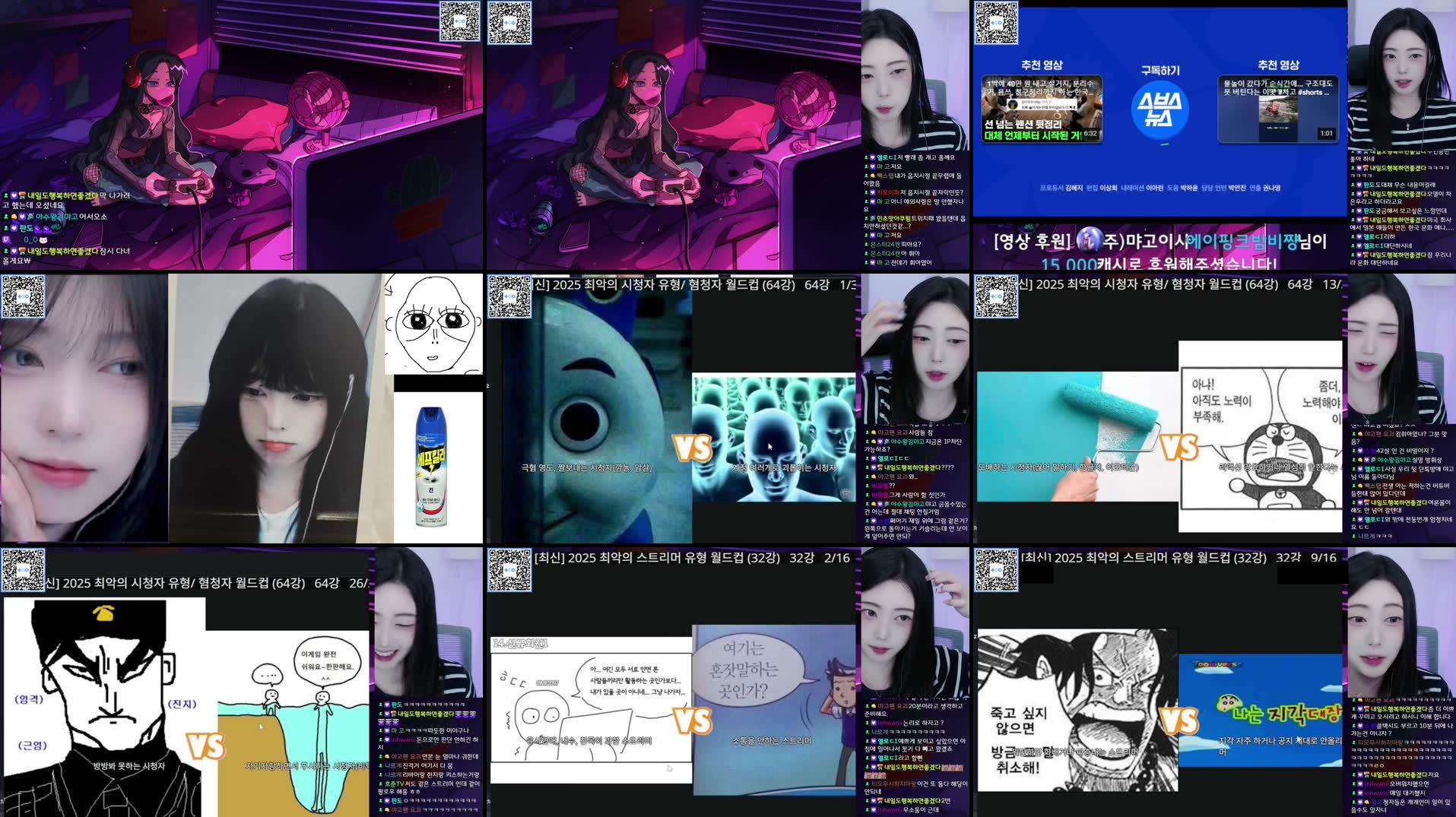Click the QR code in the anime room stream with webcam
The height and width of the screenshot is (817, 1456).
[509, 22]
